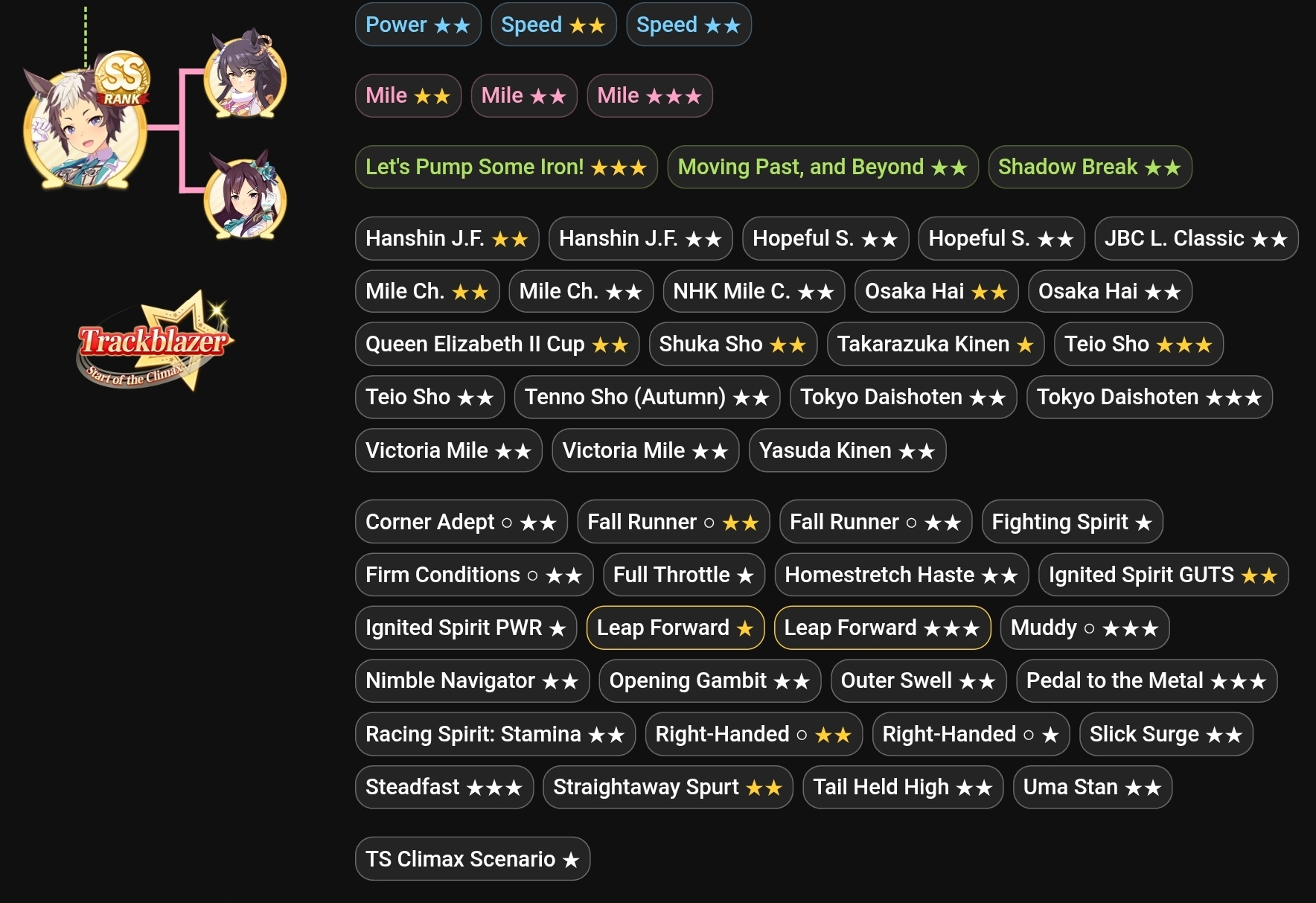Image resolution: width=1316 pixels, height=903 pixels.
Task: Select the Outer Swell skill chip
Action: point(919,680)
